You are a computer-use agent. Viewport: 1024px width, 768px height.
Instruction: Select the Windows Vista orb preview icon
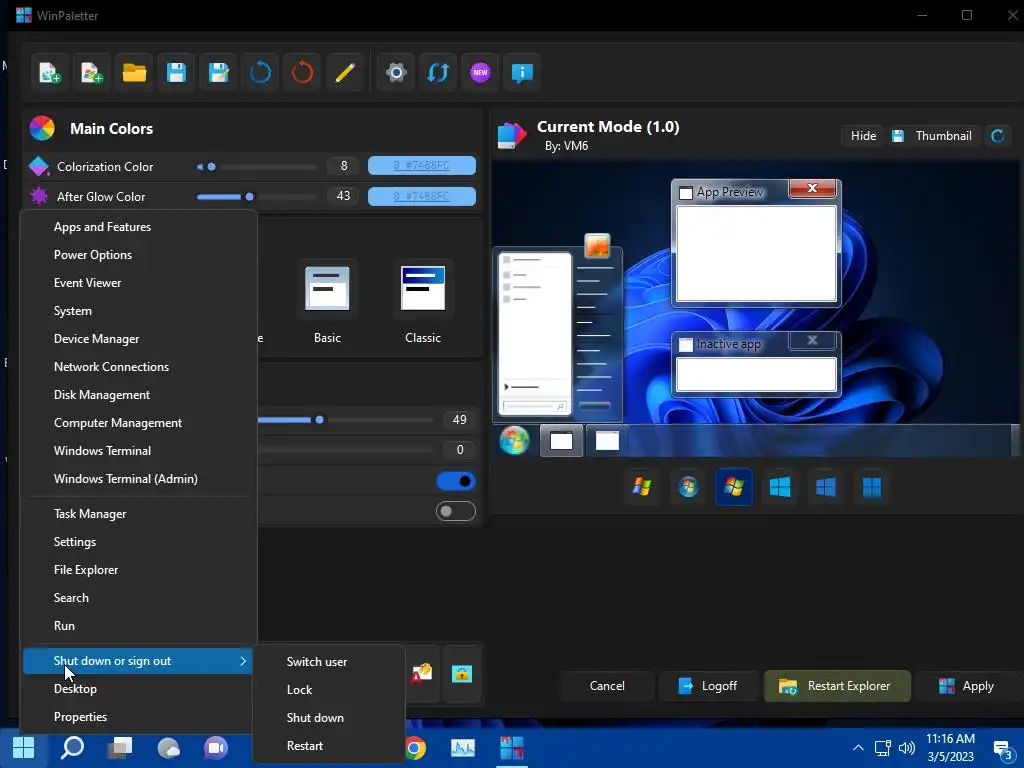688,487
